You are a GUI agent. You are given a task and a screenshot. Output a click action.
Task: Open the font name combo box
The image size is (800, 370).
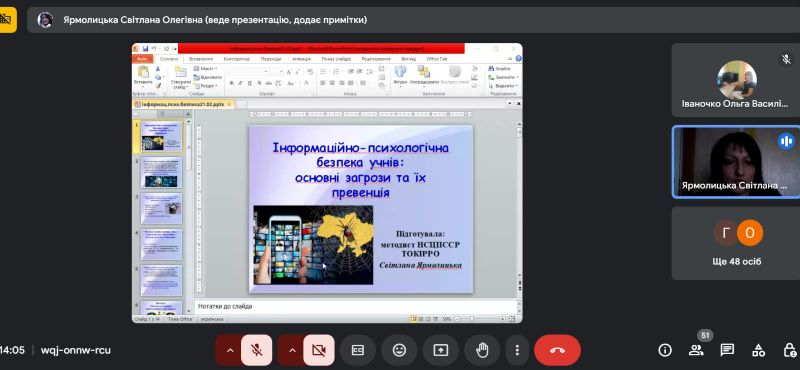247,71
